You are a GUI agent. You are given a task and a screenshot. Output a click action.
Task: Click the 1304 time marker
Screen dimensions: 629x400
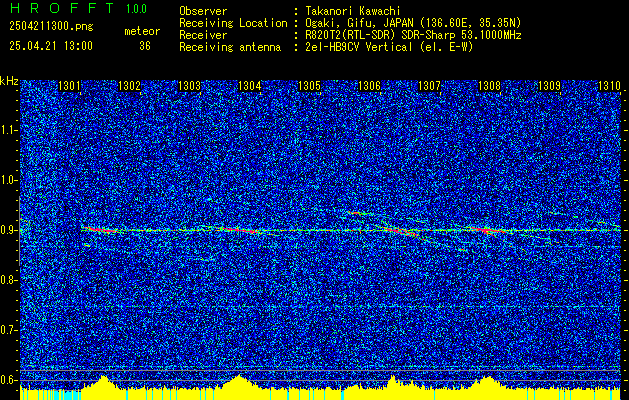tap(250, 86)
